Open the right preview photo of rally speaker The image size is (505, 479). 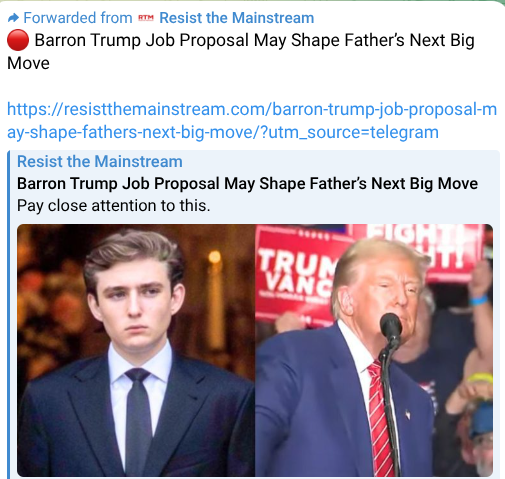[374, 350]
